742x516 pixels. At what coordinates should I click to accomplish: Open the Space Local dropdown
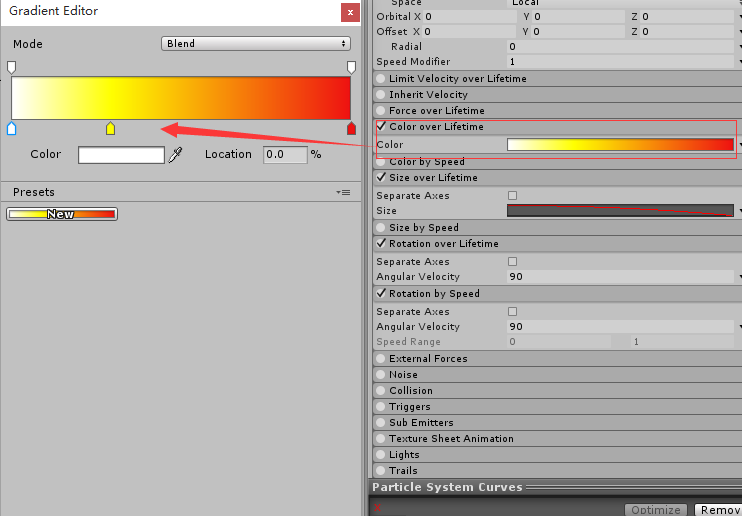[624, 3]
